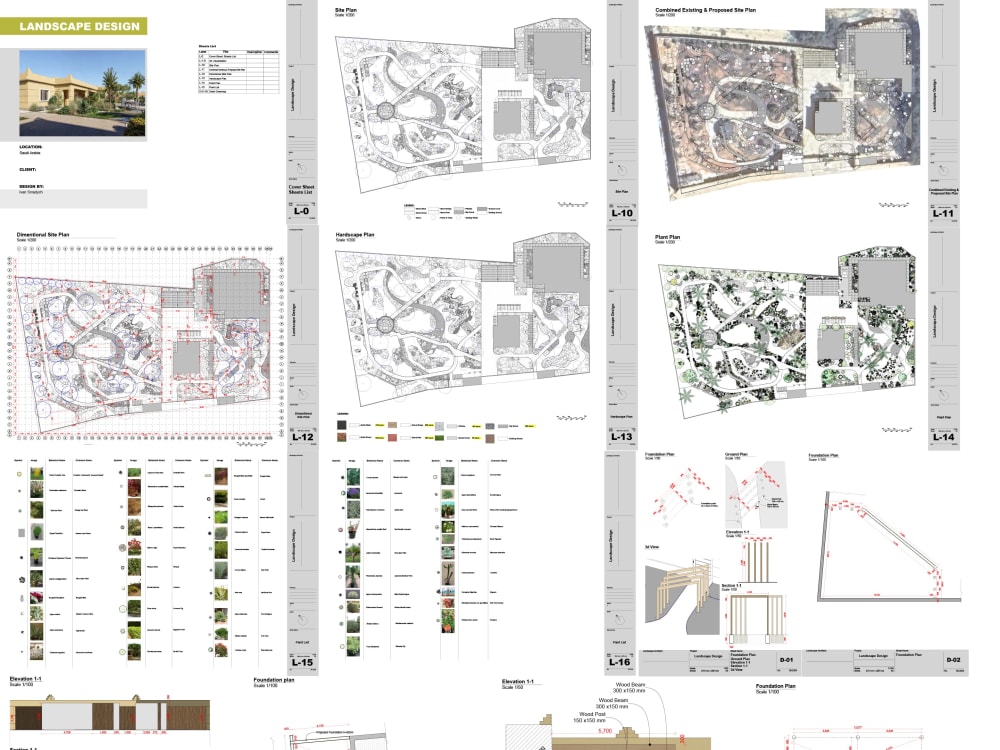Click the Combined Existing & Proposed Site Plan heading
The image size is (1000, 750).
[x=705, y=10]
